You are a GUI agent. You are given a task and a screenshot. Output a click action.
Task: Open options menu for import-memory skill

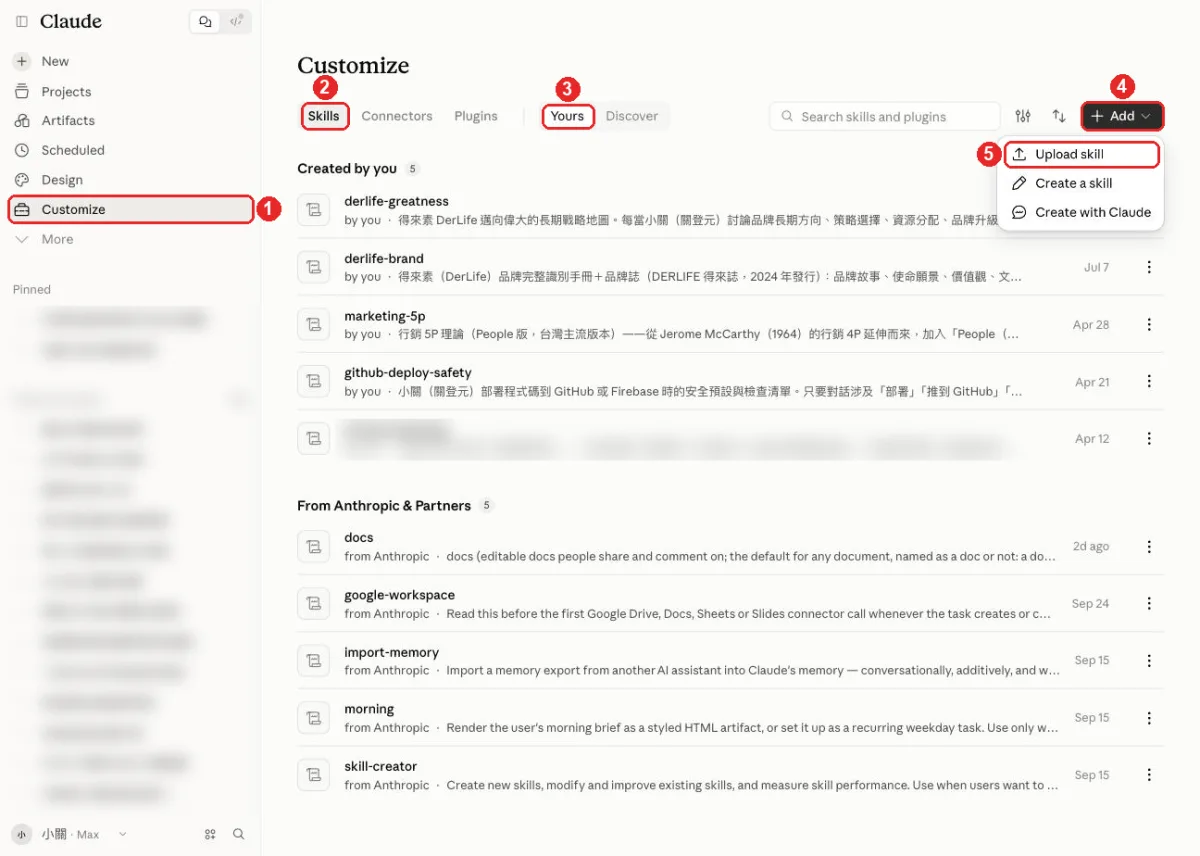point(1149,660)
